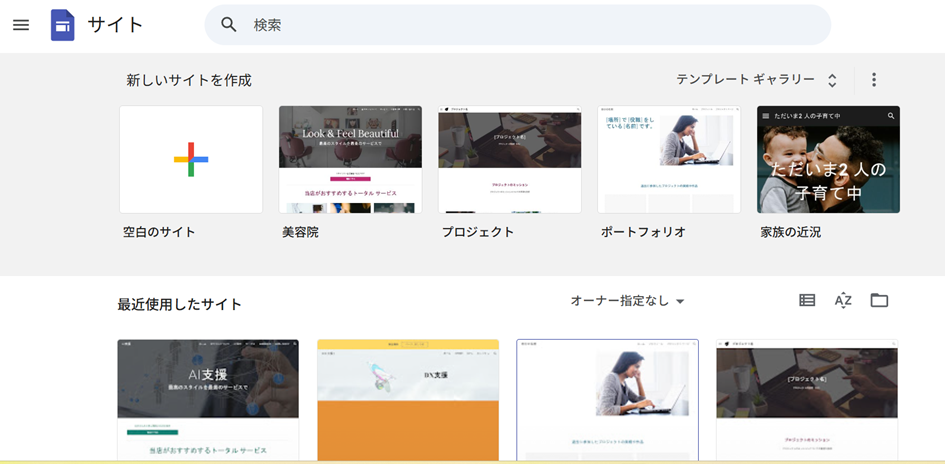Select the 家族の近況 template
The width and height of the screenshot is (945, 464).
click(x=828, y=160)
